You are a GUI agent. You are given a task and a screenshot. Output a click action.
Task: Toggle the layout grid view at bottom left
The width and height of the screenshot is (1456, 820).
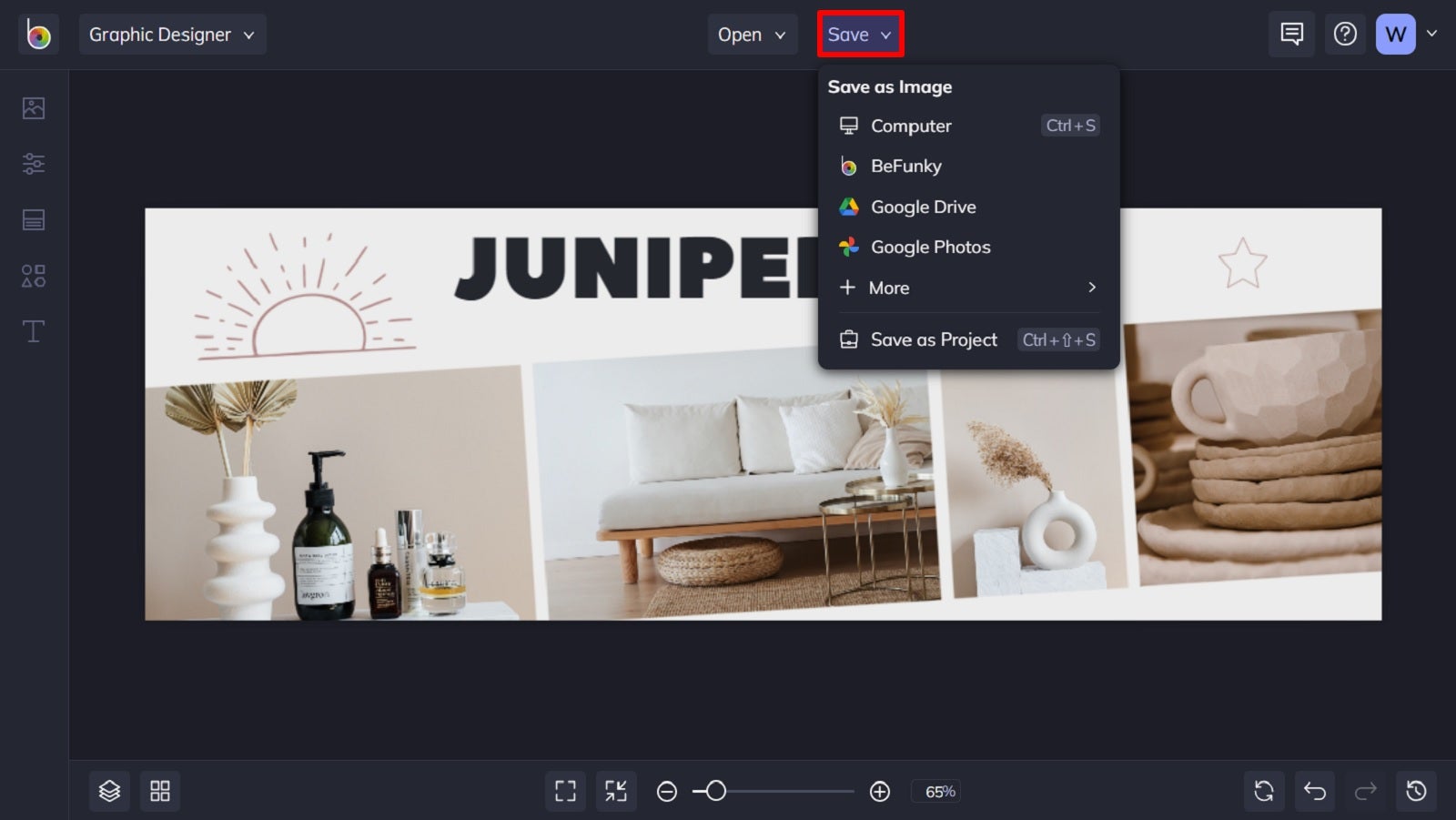click(x=160, y=791)
